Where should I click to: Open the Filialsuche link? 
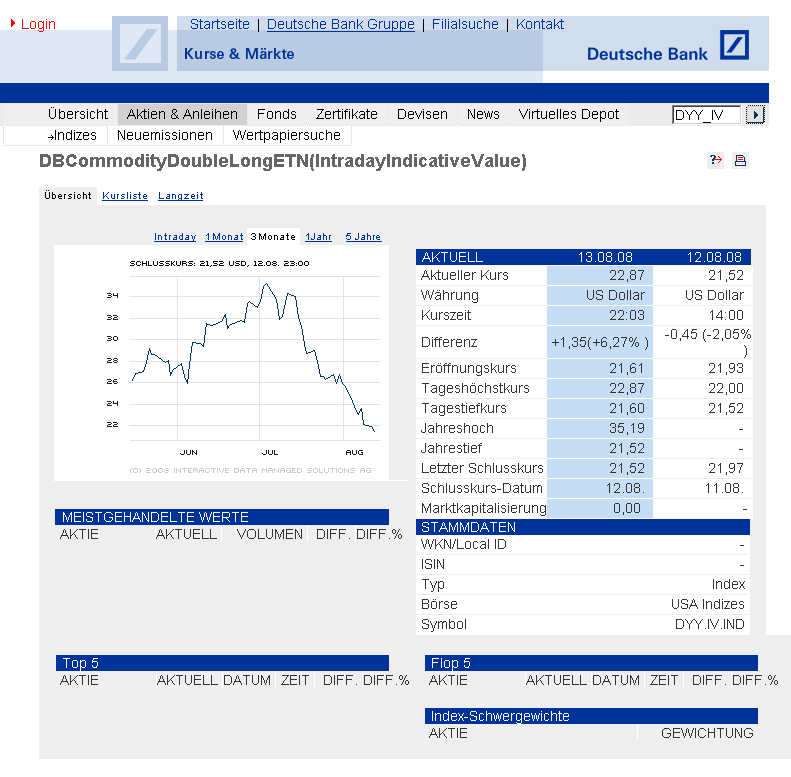465,24
